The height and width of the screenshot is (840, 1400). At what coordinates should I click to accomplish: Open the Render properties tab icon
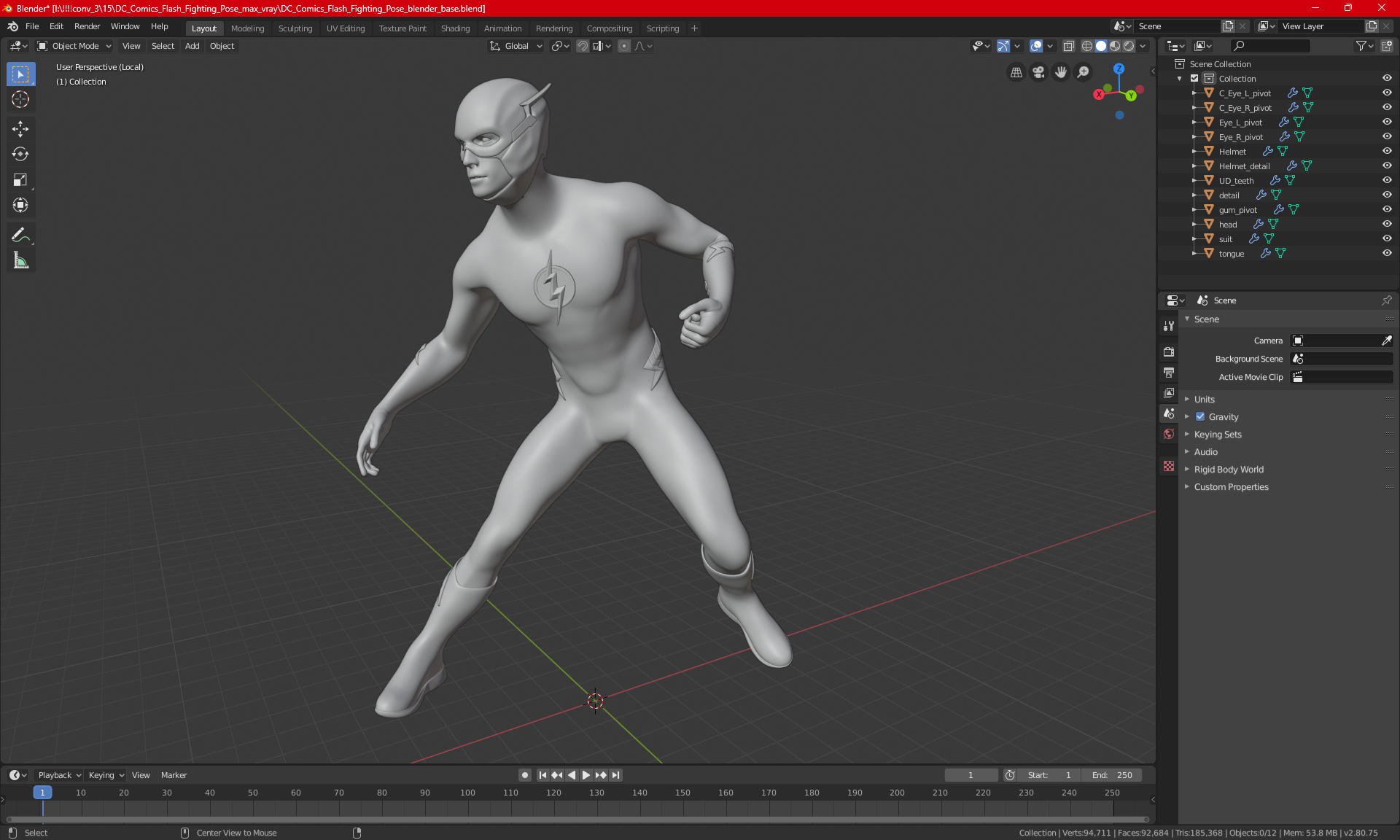tap(1169, 351)
